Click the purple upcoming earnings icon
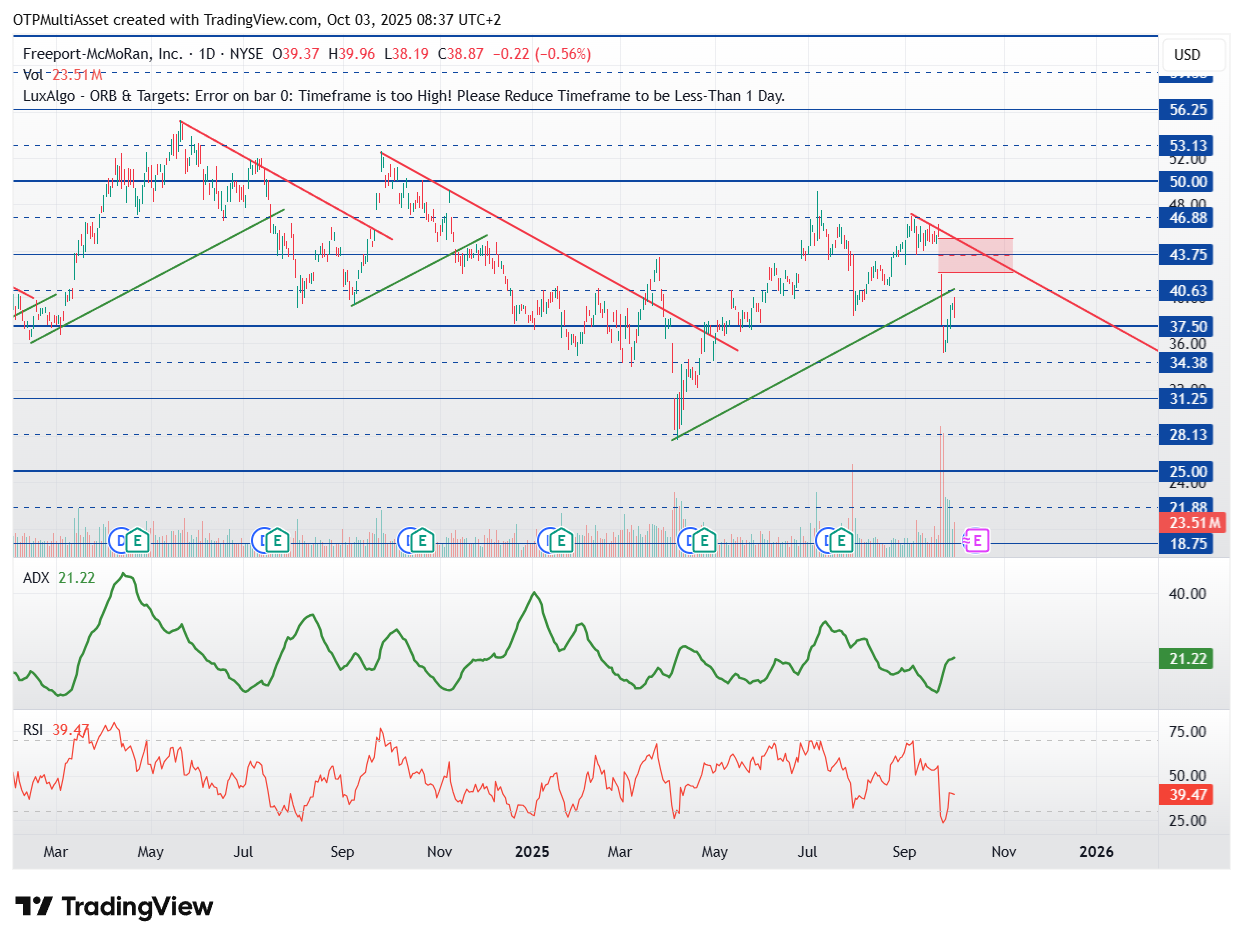1243x944 pixels. (x=979, y=541)
